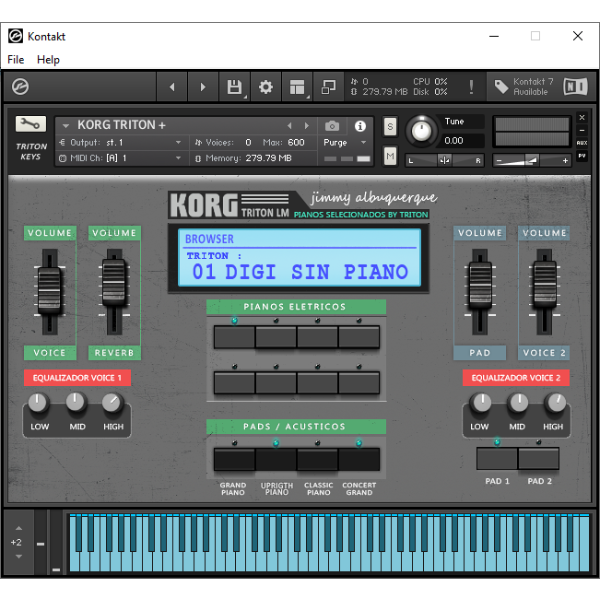Open Help menu

coord(48,60)
